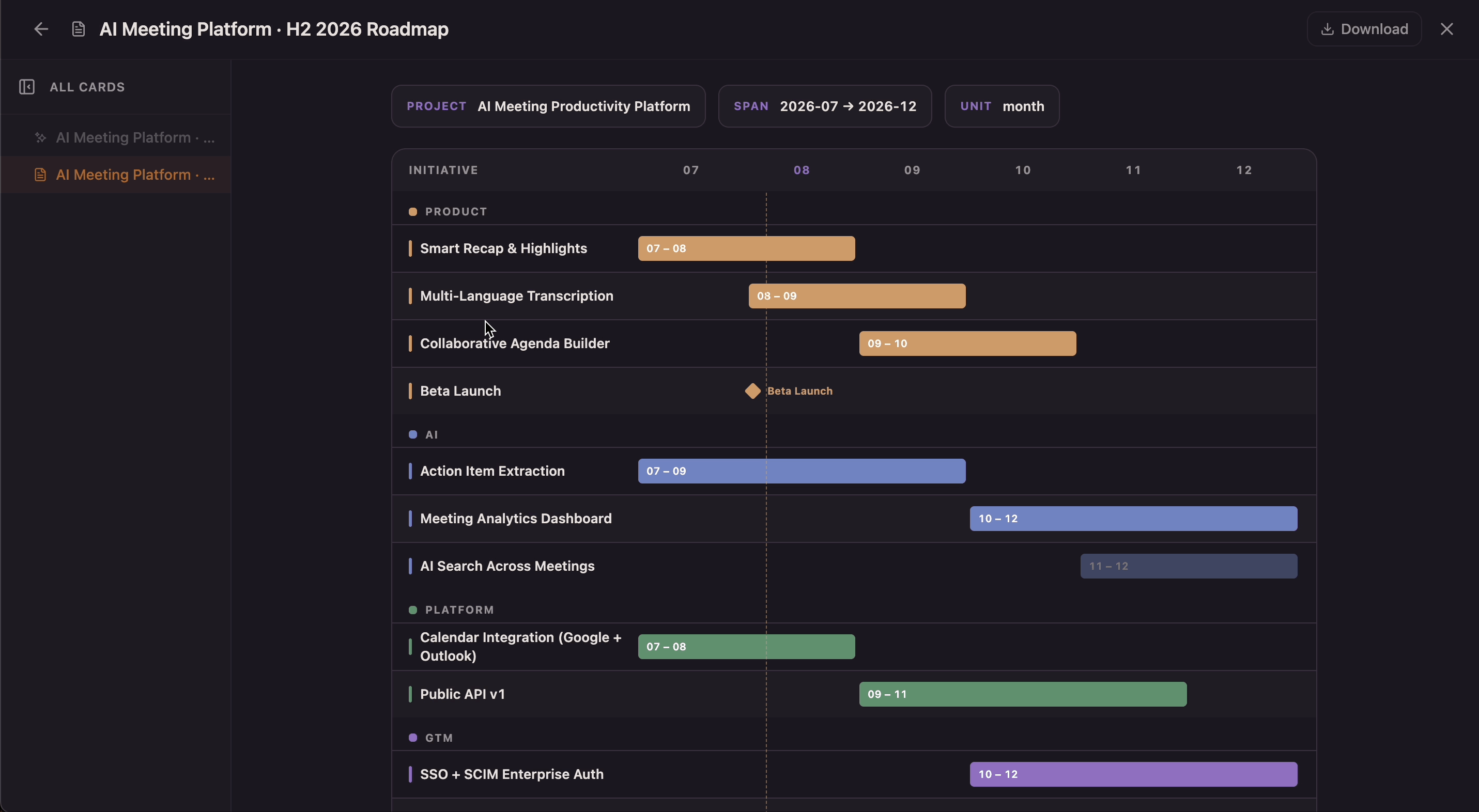Viewport: 1479px width, 812px height.
Task: Click the dimmed 11 – 12 bar
Action: [x=1189, y=567]
